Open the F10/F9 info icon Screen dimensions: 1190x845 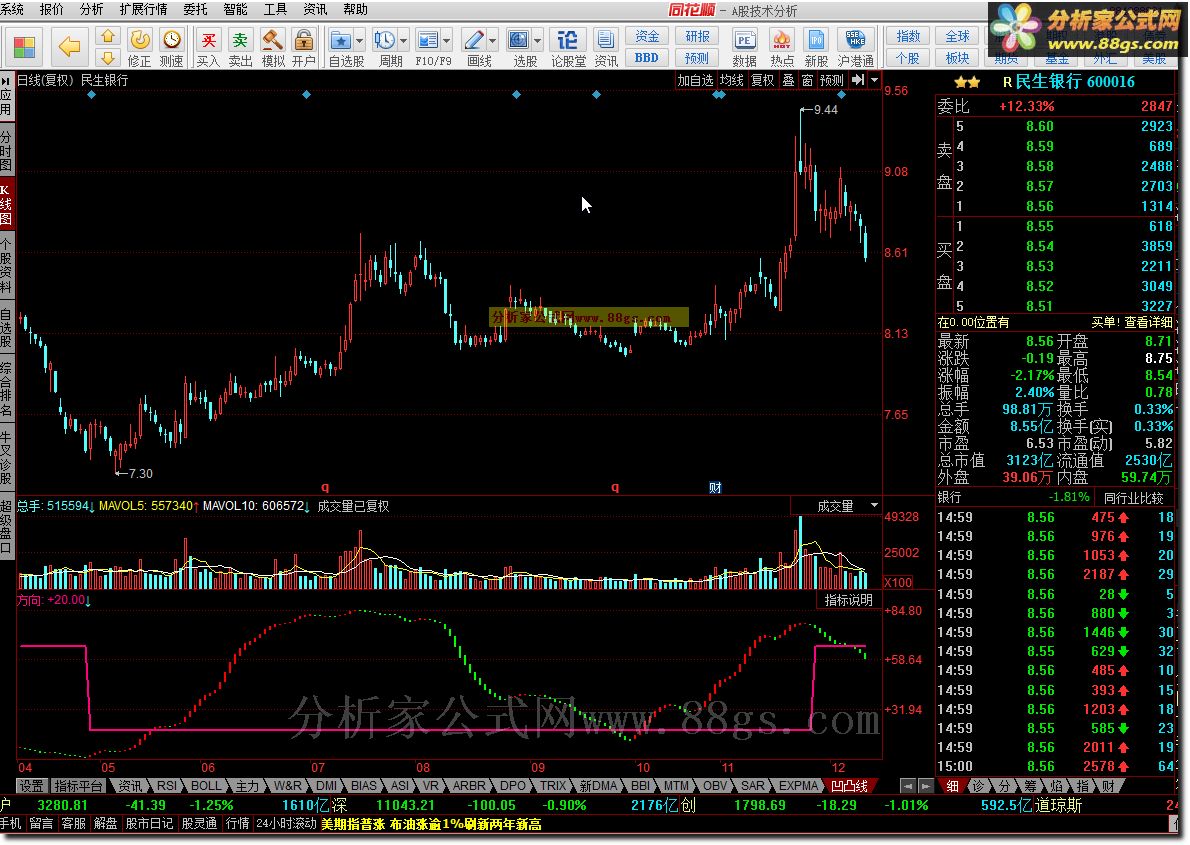click(x=428, y=40)
